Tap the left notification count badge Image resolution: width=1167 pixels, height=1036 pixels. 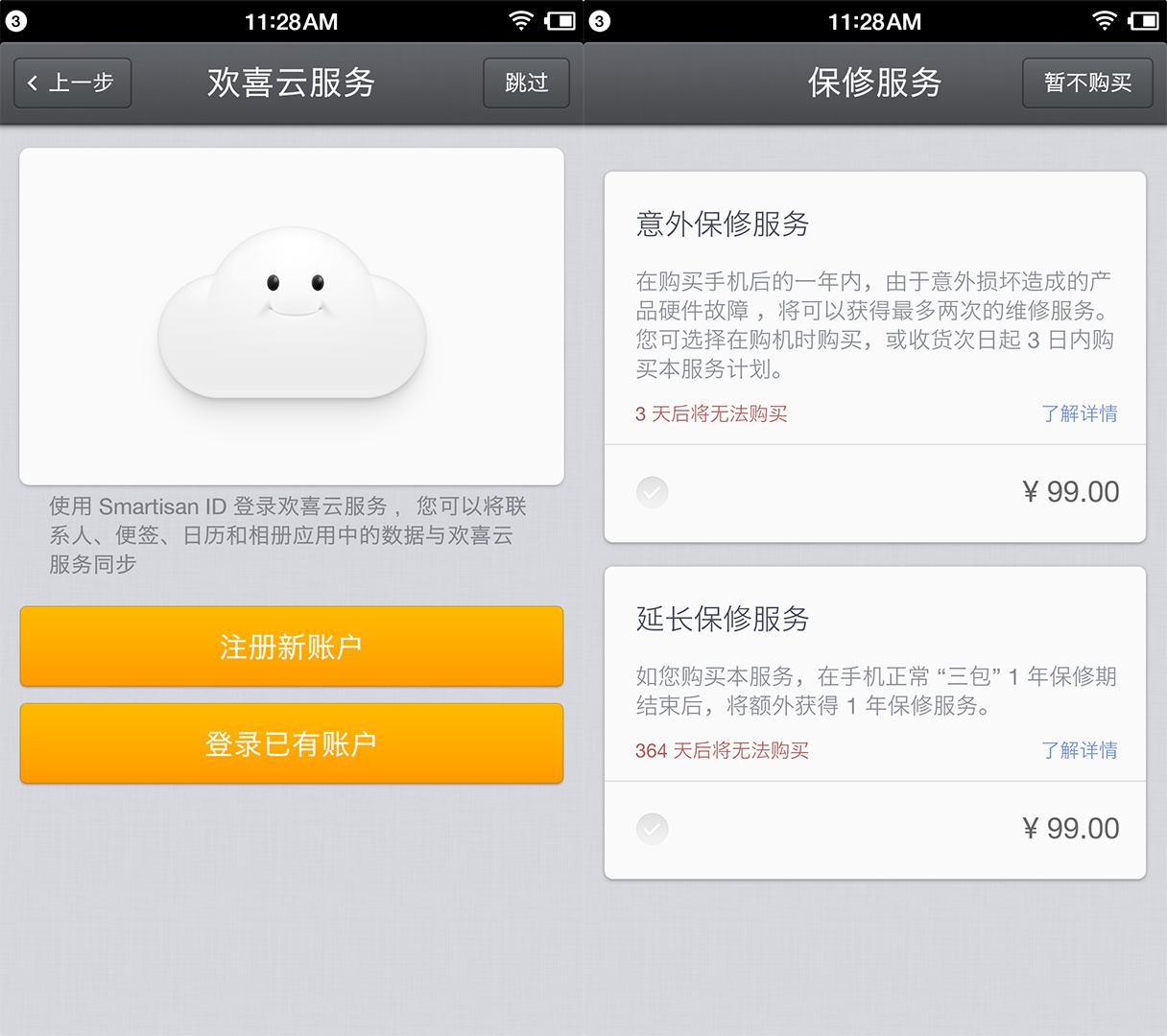coord(16,21)
